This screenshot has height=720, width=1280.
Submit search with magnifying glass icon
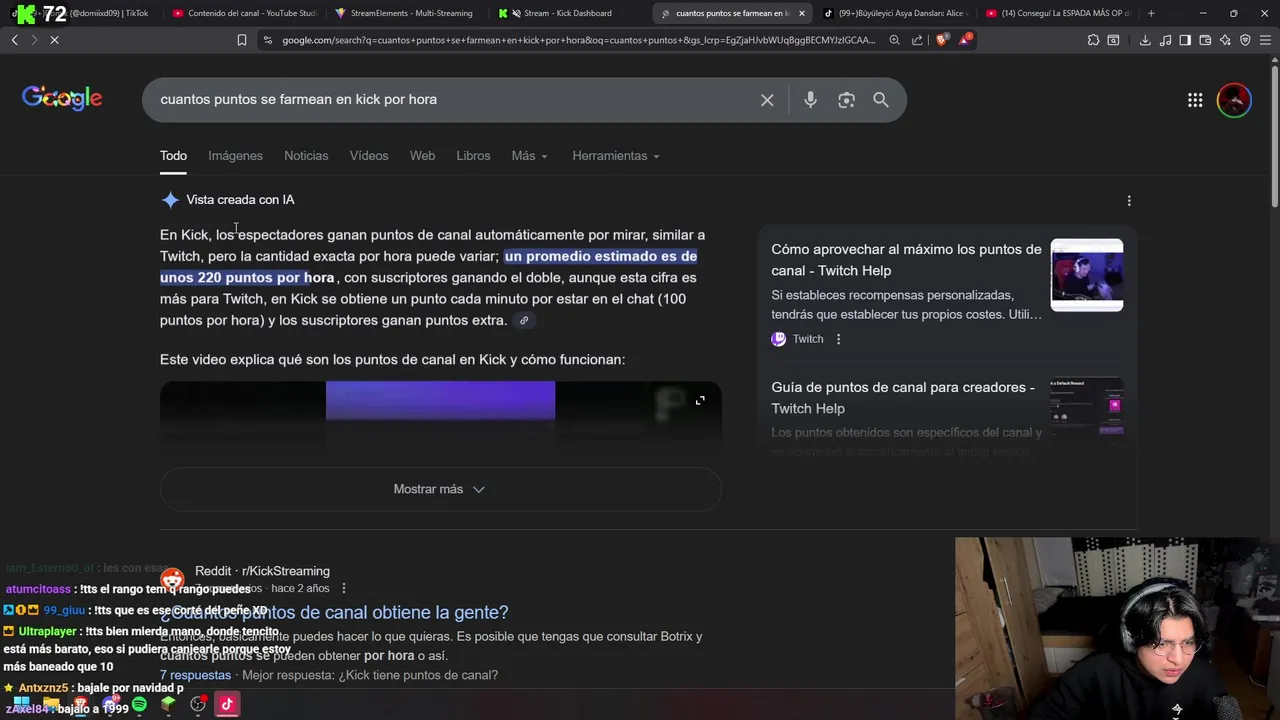click(881, 100)
